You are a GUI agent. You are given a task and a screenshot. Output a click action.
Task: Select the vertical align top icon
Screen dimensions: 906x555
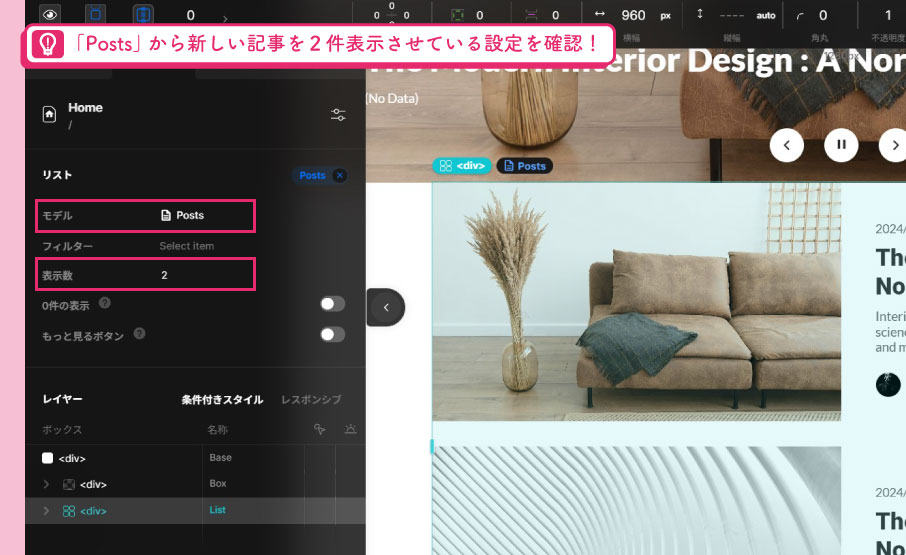[x=96, y=14]
